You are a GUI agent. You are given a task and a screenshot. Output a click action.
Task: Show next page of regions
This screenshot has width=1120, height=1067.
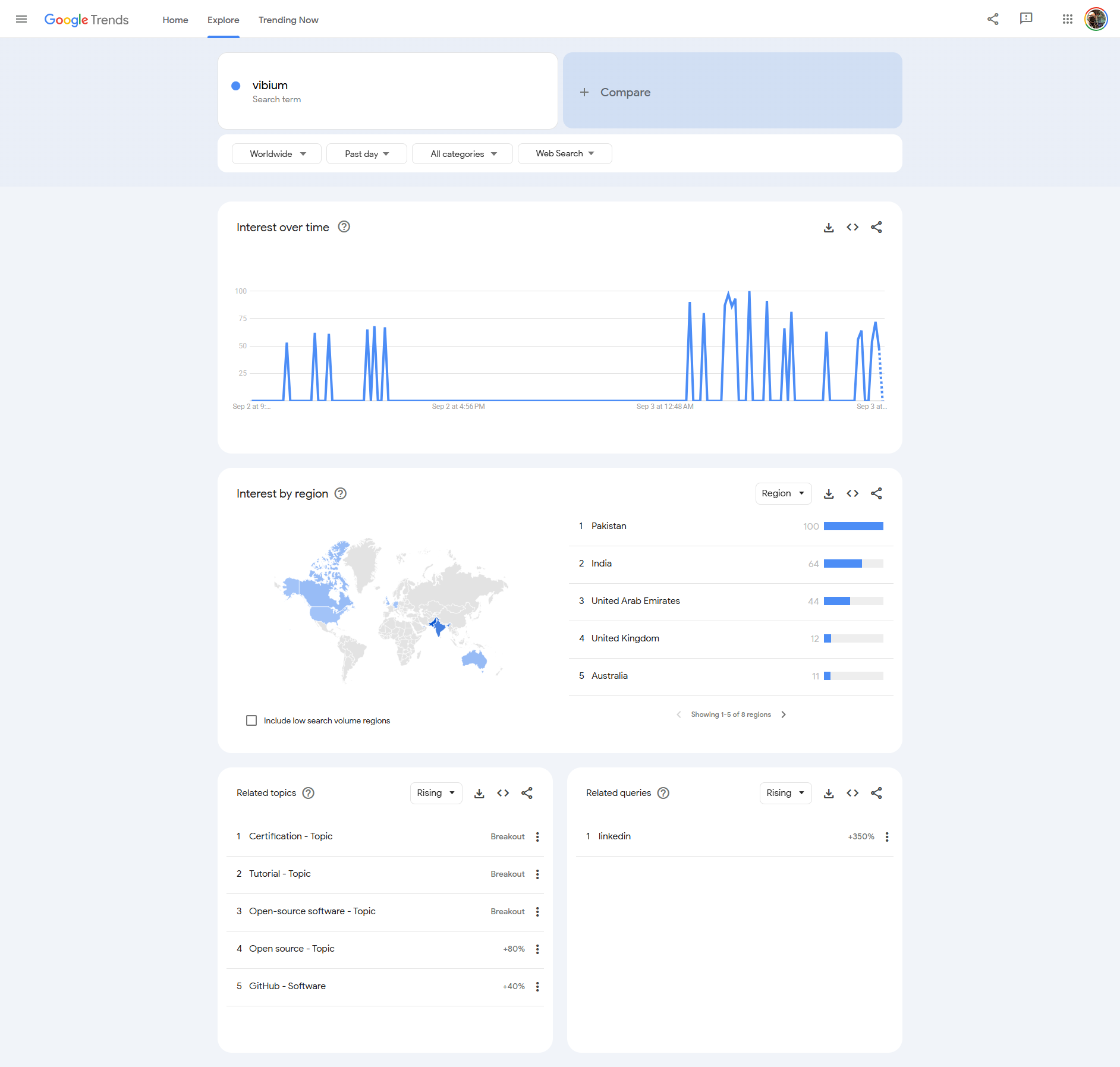pyautogui.click(x=784, y=715)
